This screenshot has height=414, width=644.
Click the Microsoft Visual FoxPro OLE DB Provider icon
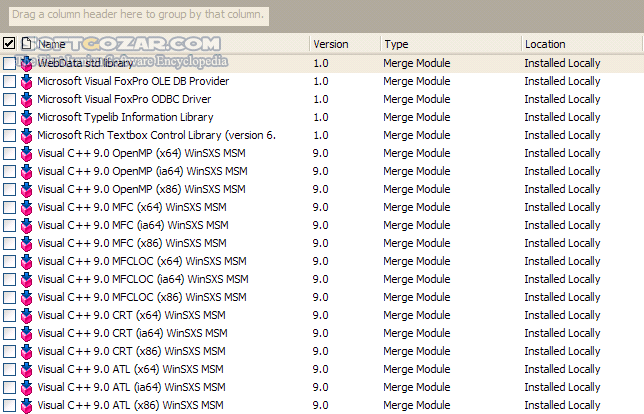(27, 81)
